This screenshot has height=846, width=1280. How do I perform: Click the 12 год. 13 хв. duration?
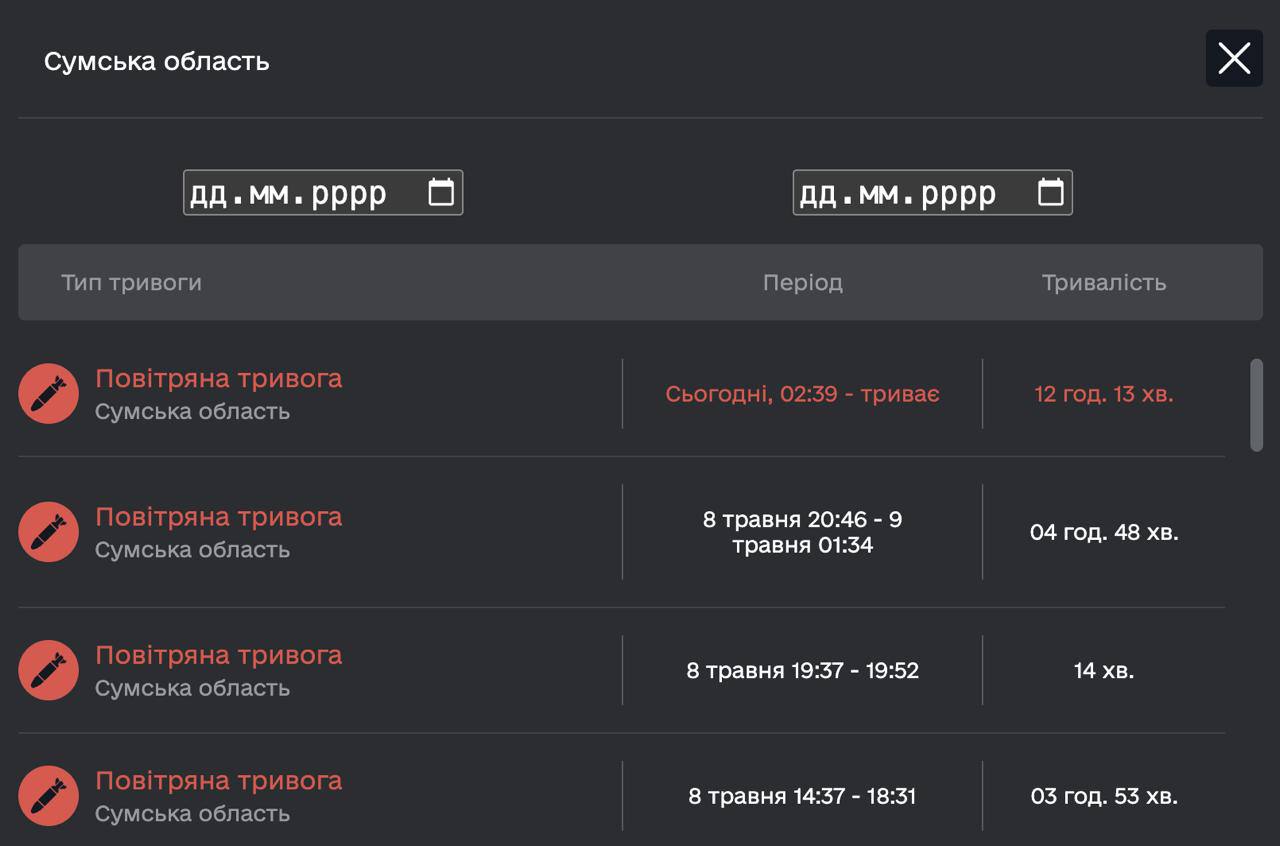pos(1104,394)
